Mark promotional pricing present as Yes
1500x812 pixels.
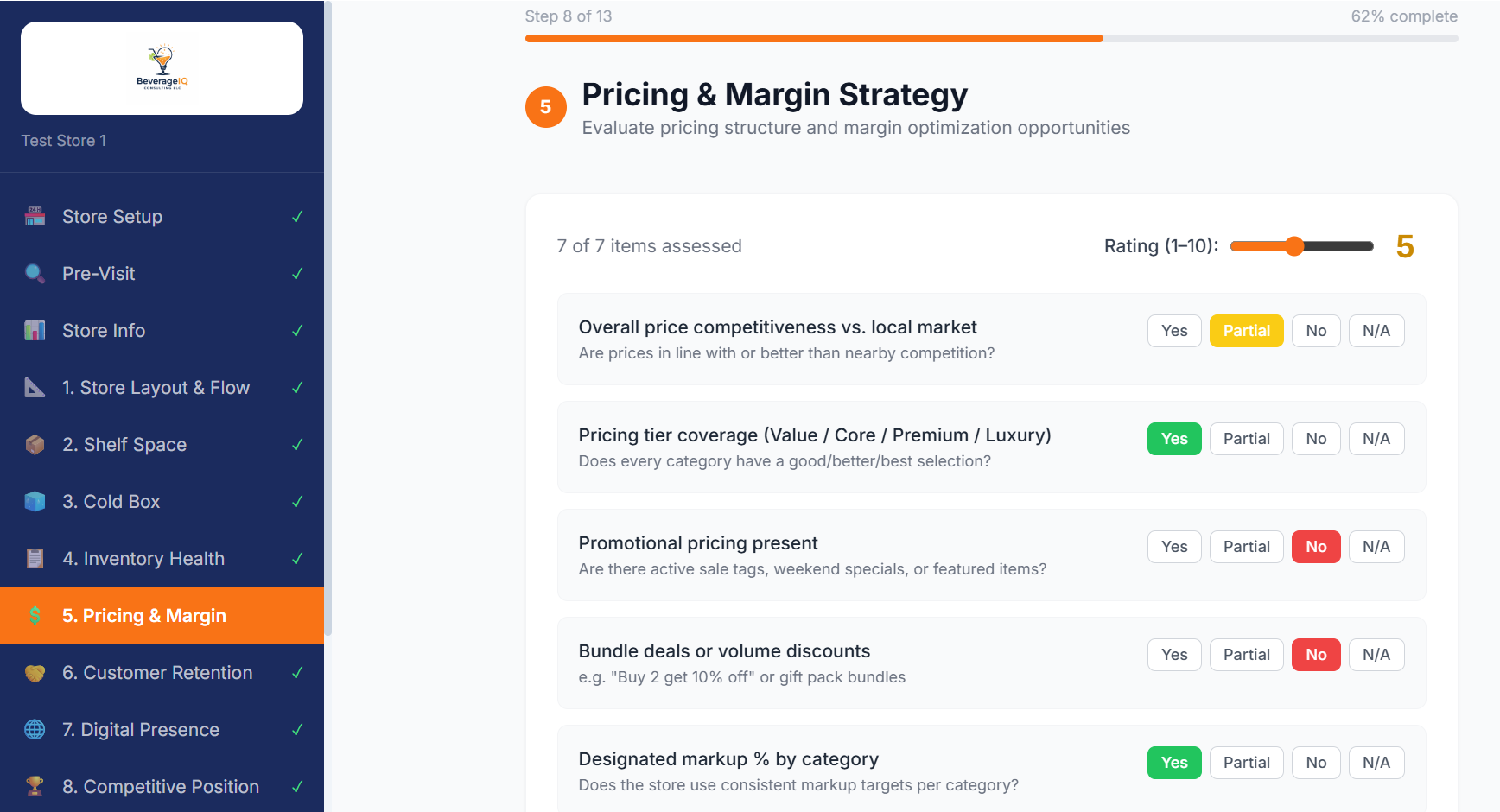1173,546
